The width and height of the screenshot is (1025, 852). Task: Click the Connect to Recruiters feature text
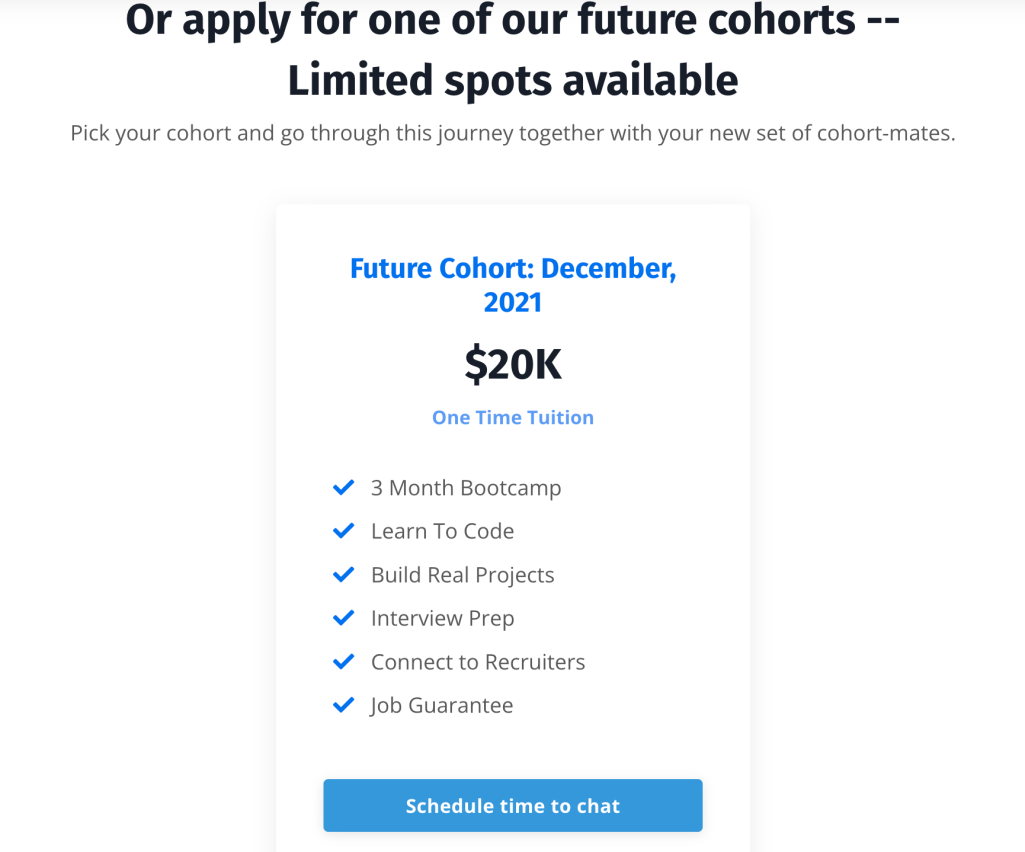click(x=478, y=662)
